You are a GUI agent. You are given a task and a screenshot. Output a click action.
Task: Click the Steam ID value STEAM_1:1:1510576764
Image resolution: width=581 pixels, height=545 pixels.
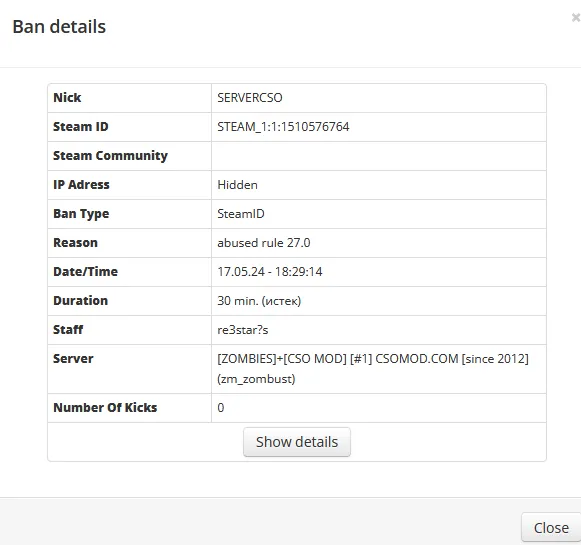(283, 127)
